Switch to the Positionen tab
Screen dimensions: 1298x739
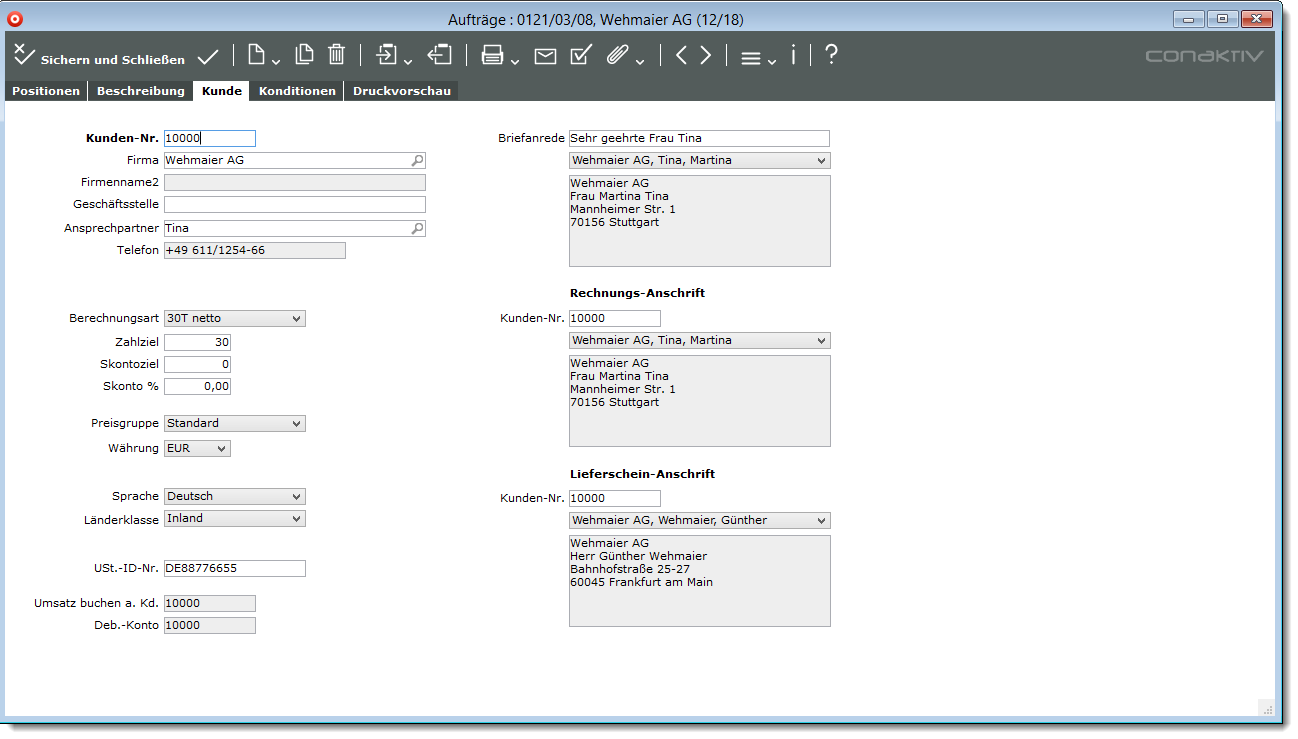tap(46, 91)
